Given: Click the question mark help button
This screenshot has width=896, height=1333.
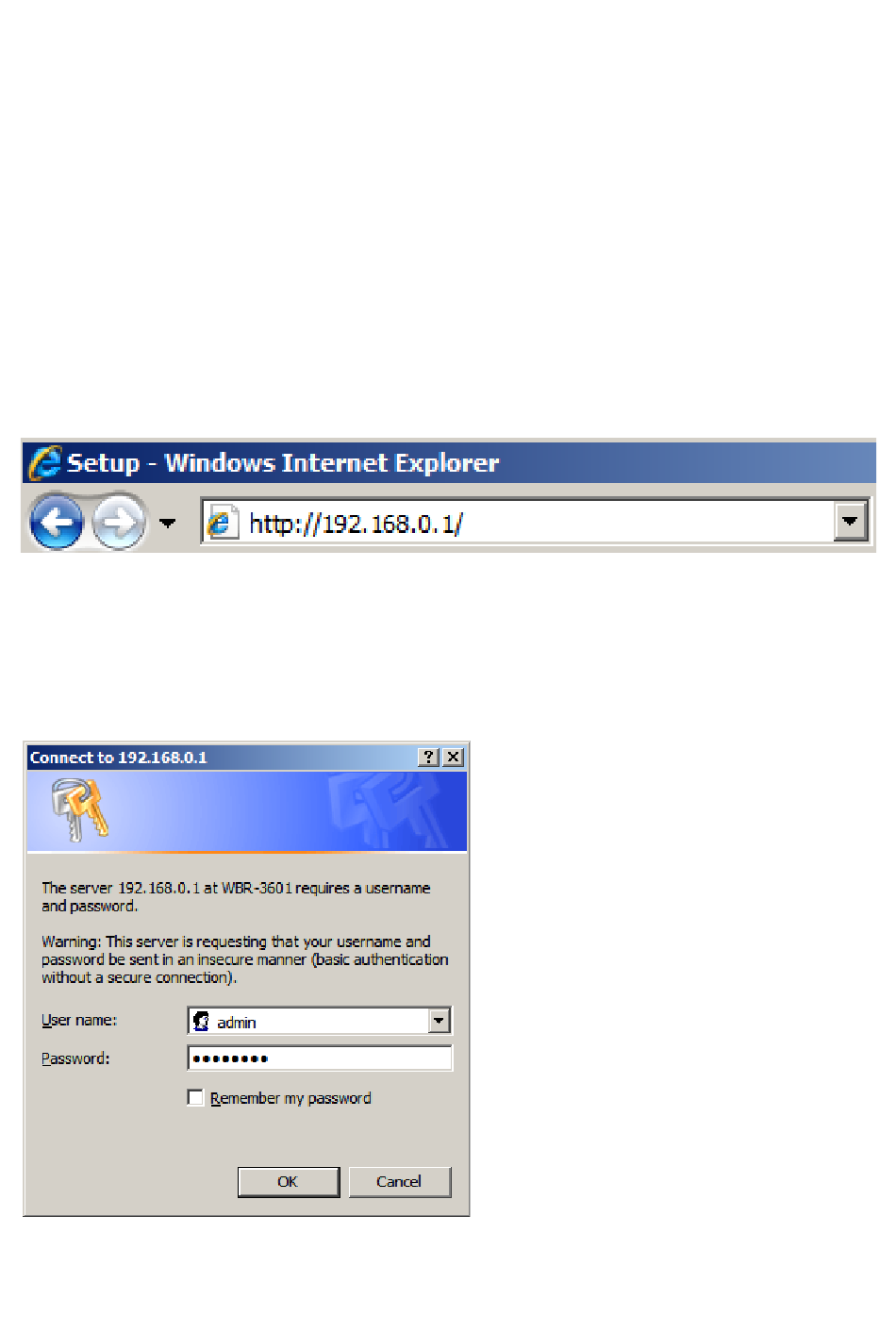Looking at the screenshot, I should [428, 758].
